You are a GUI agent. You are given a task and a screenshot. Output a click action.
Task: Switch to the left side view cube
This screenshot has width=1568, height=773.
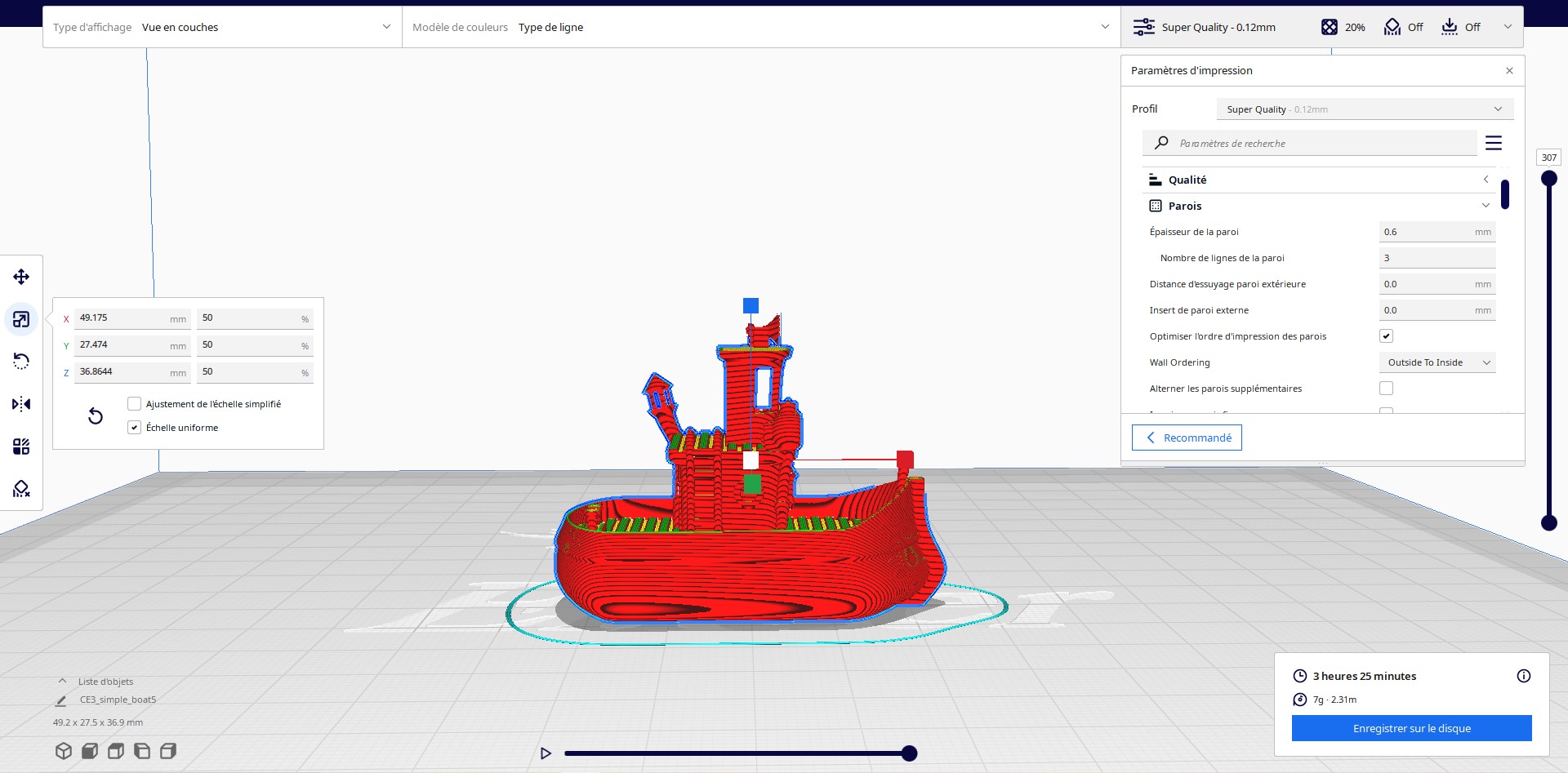click(142, 751)
